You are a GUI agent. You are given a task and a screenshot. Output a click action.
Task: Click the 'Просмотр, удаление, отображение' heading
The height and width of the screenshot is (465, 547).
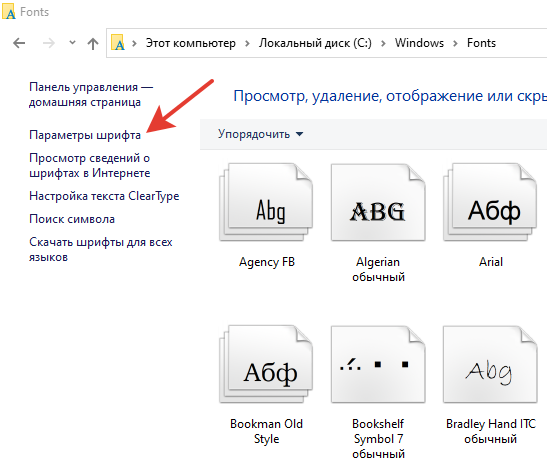(x=390, y=96)
